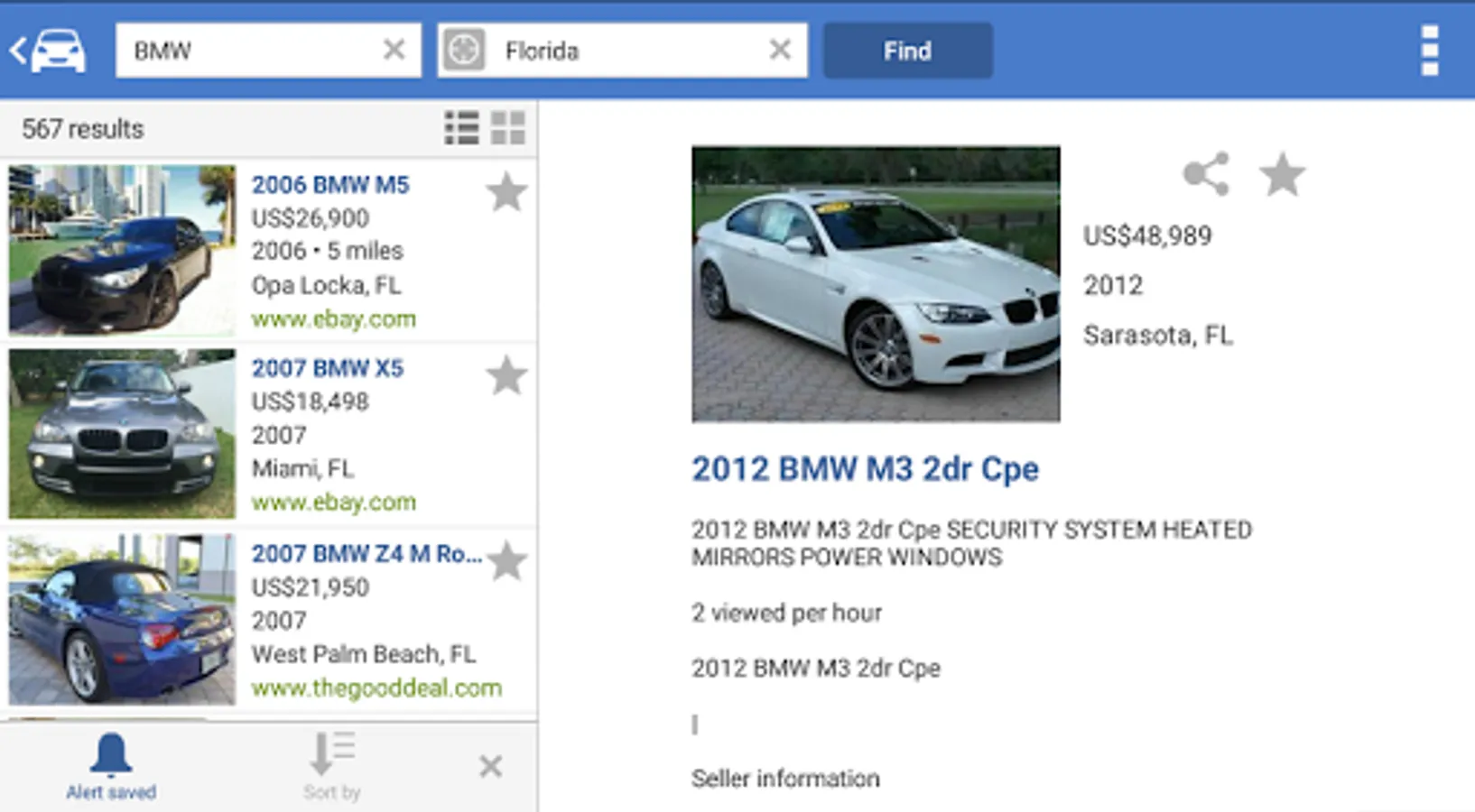
Task: Click the US$21,950 price
Action: tap(311, 587)
